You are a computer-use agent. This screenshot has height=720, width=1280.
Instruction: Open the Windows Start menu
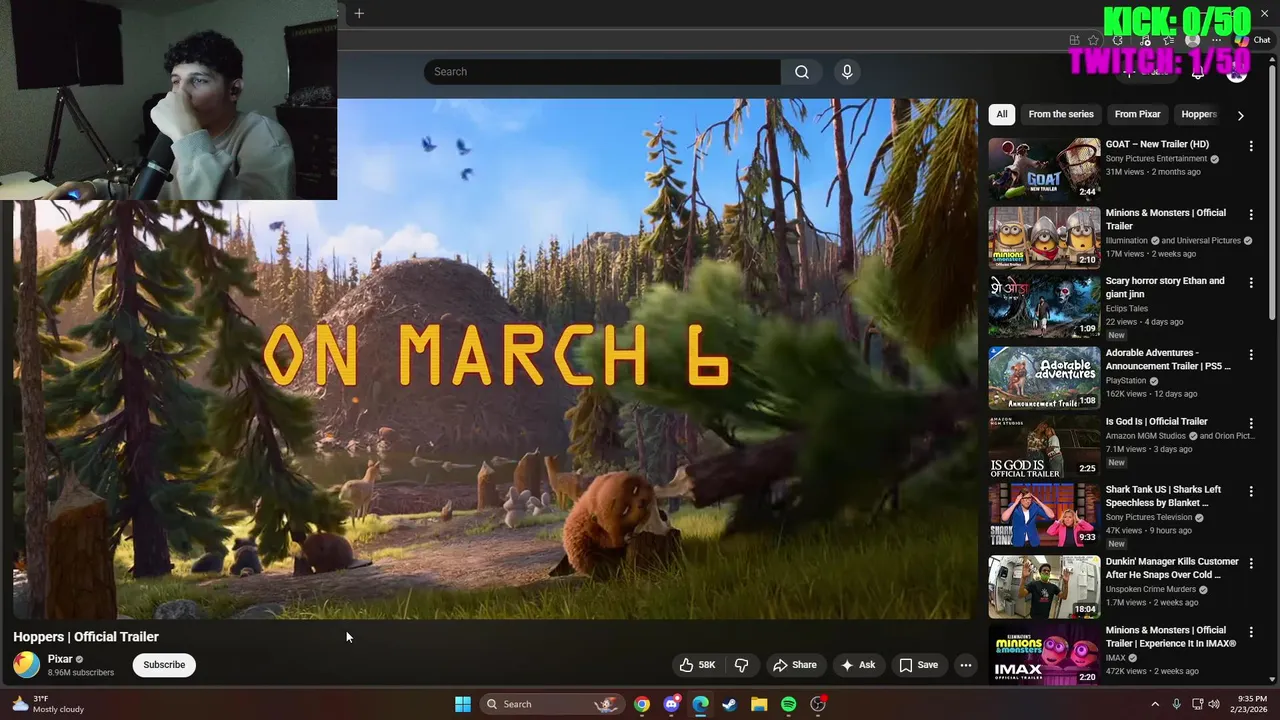pyautogui.click(x=463, y=704)
